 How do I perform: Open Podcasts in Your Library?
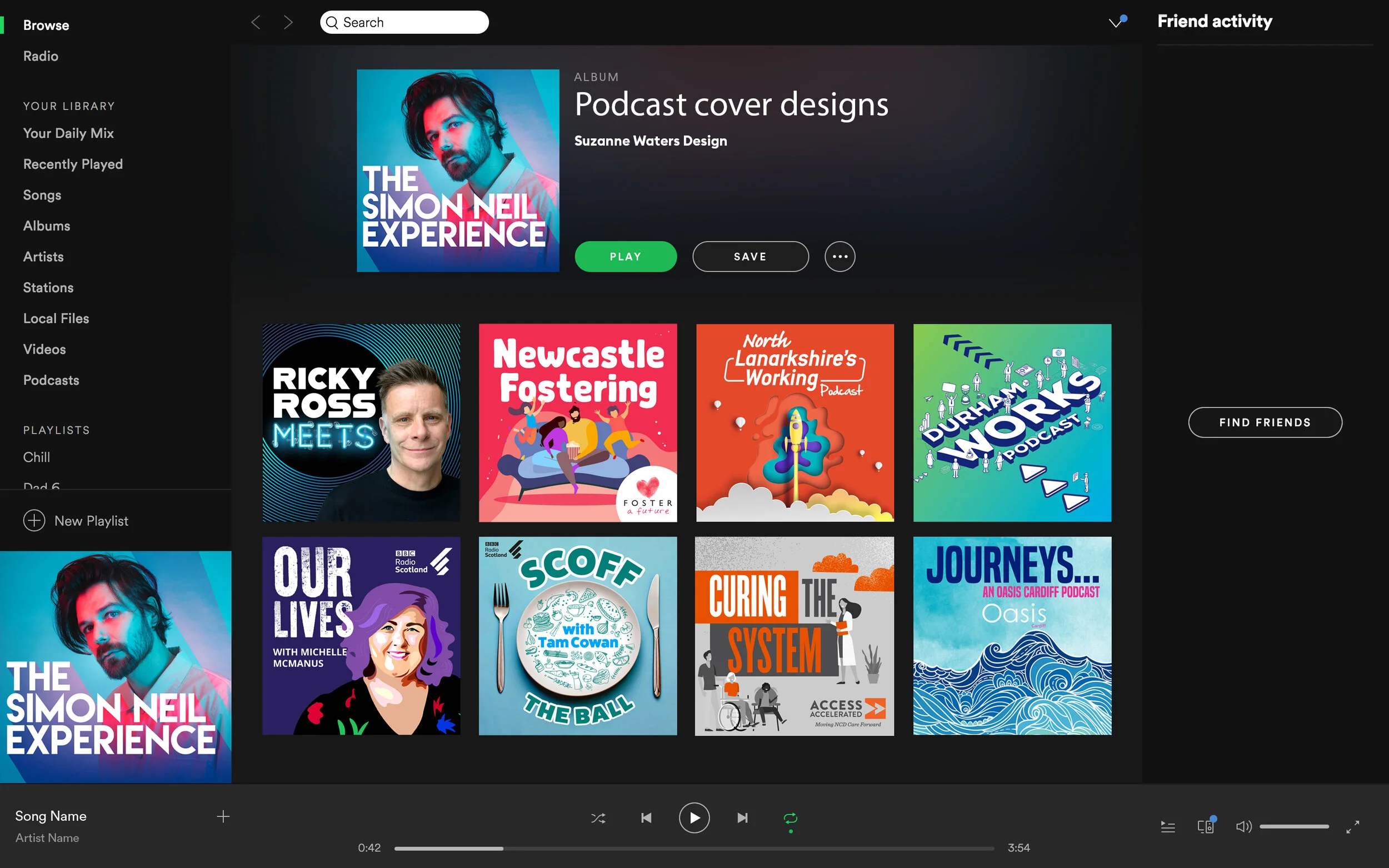click(x=51, y=380)
